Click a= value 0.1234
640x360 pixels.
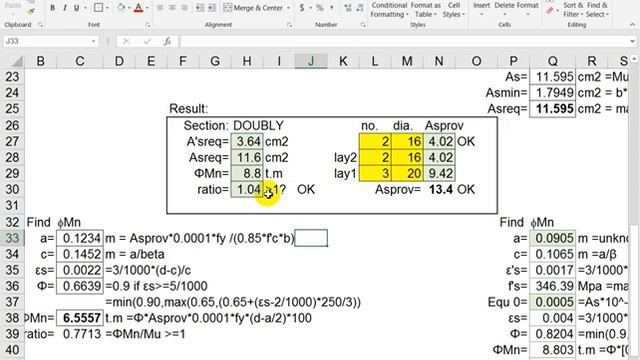tap(80, 238)
